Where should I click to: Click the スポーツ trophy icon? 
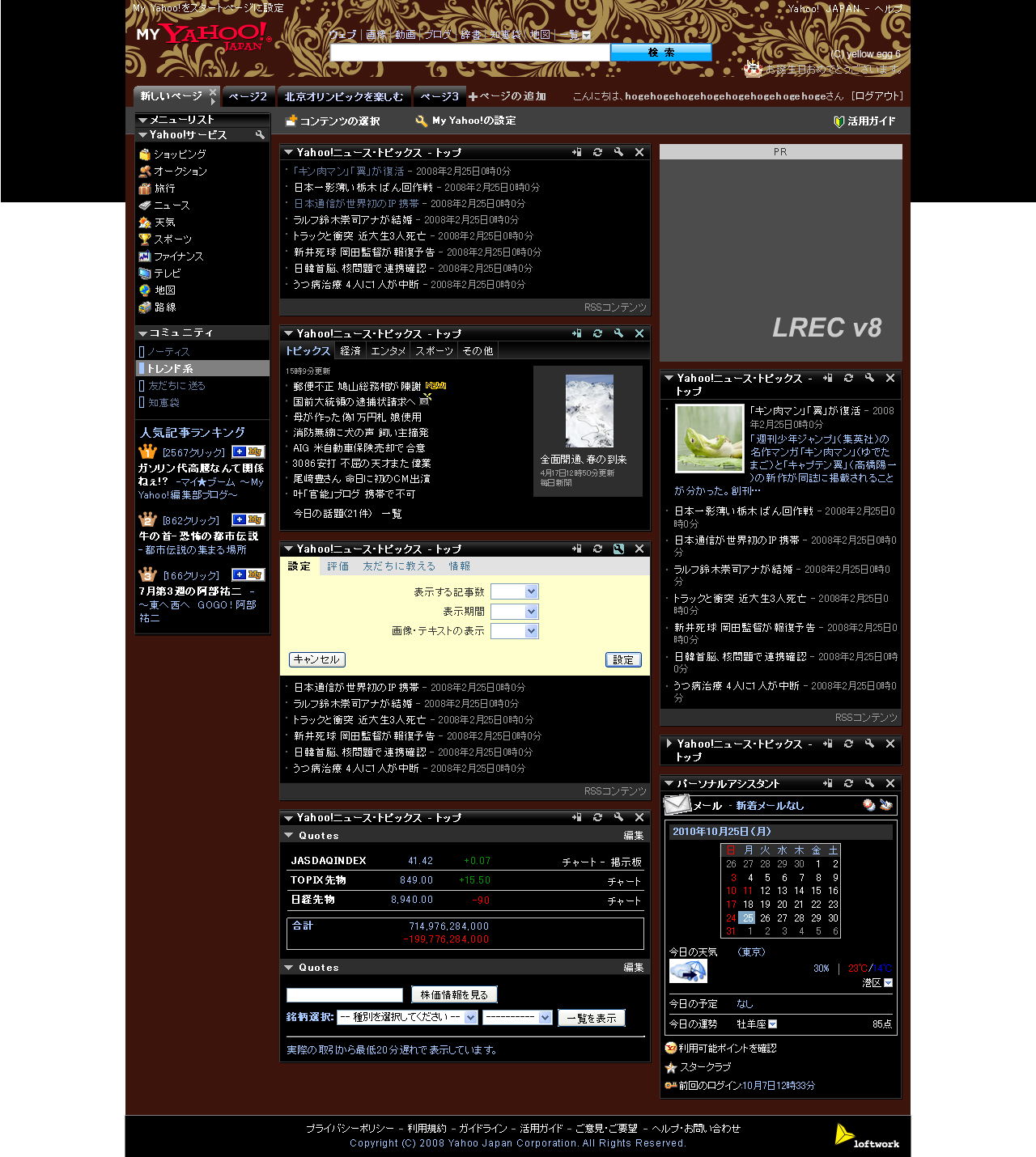(145, 239)
